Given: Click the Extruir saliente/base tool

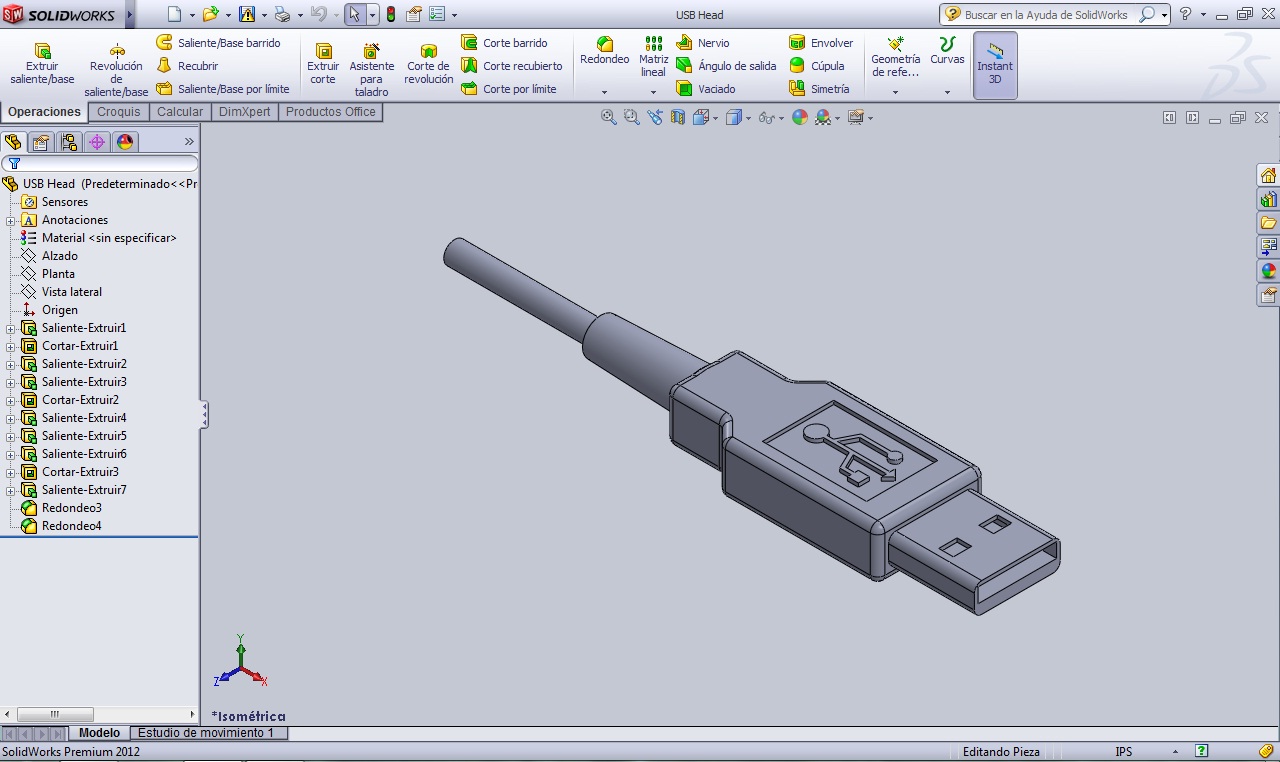Looking at the screenshot, I should (x=42, y=64).
